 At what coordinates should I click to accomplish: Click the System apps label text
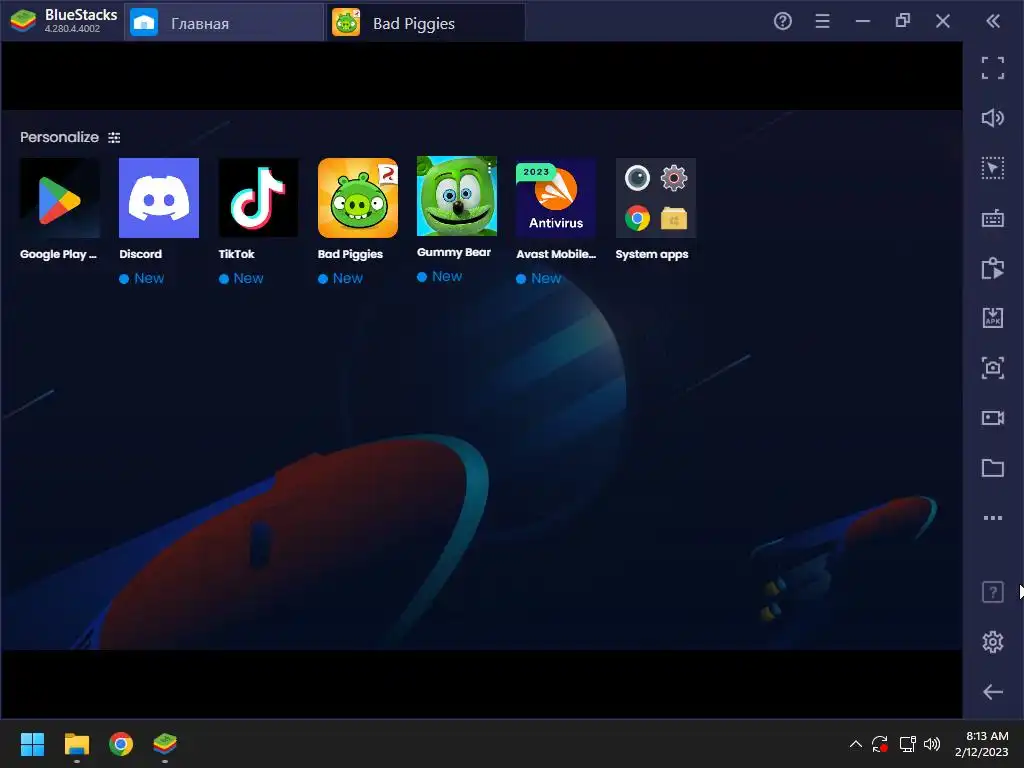pyautogui.click(x=652, y=254)
